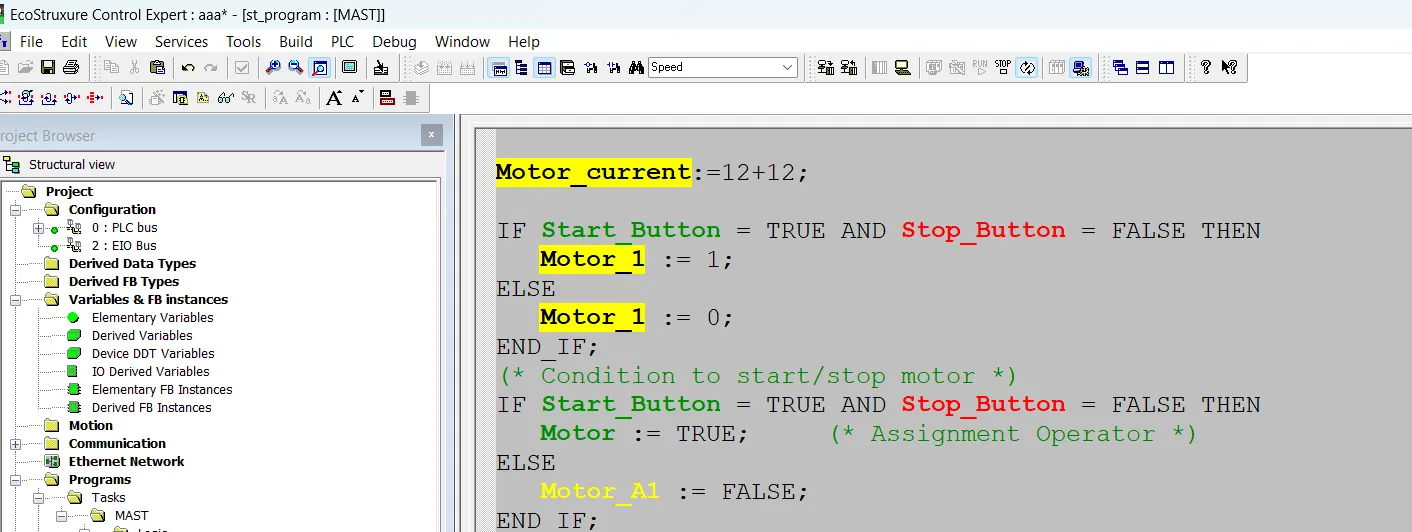Expand the Communication tree node
Screen dimensions: 1412x532
pyautogui.click(x=16, y=444)
